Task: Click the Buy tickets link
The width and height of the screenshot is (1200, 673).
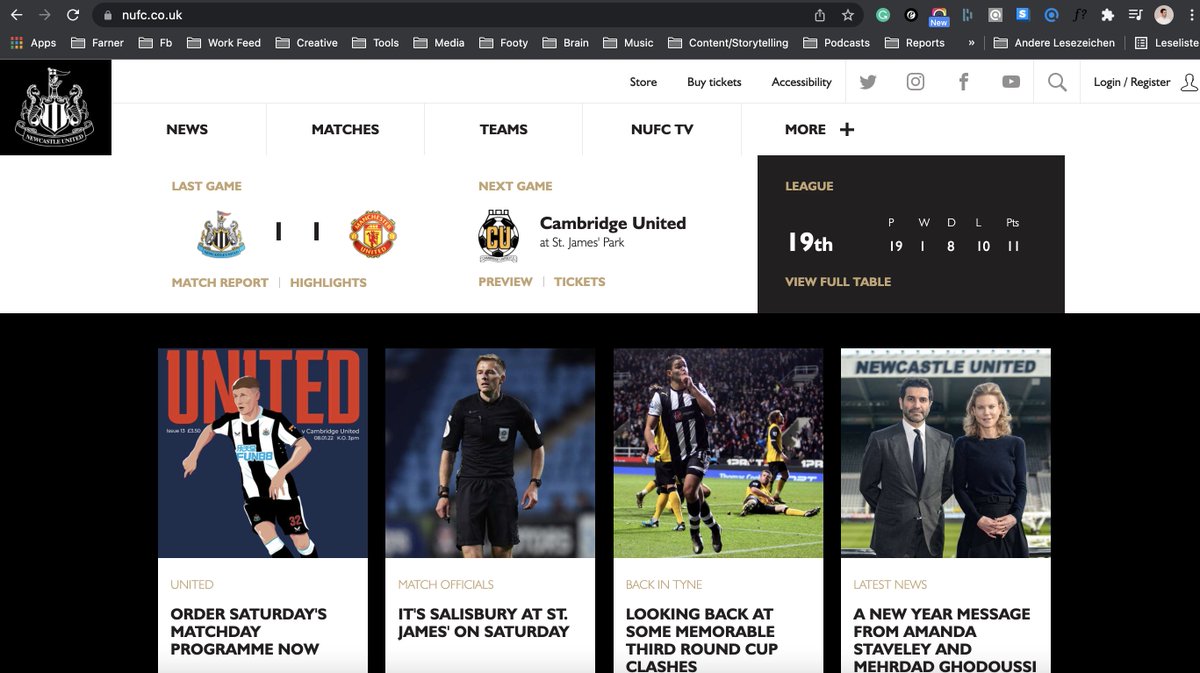Action: coord(714,82)
